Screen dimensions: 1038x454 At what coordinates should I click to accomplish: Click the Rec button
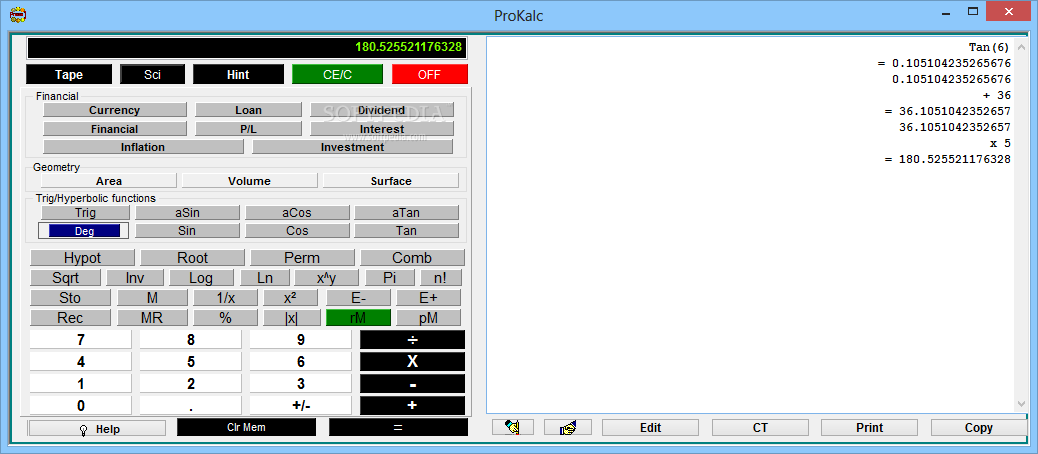[x=70, y=318]
